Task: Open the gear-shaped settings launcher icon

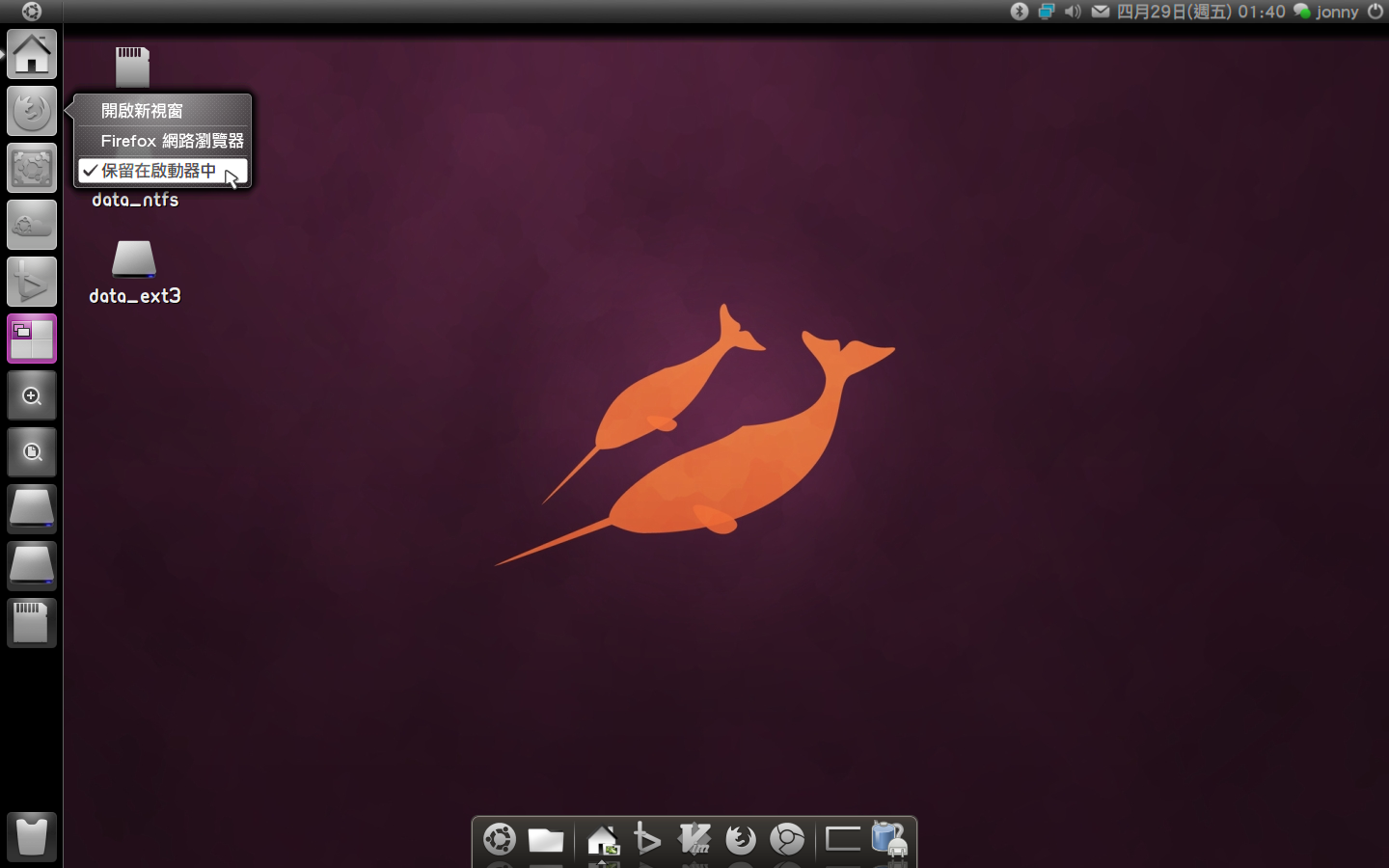Action: click(32, 168)
